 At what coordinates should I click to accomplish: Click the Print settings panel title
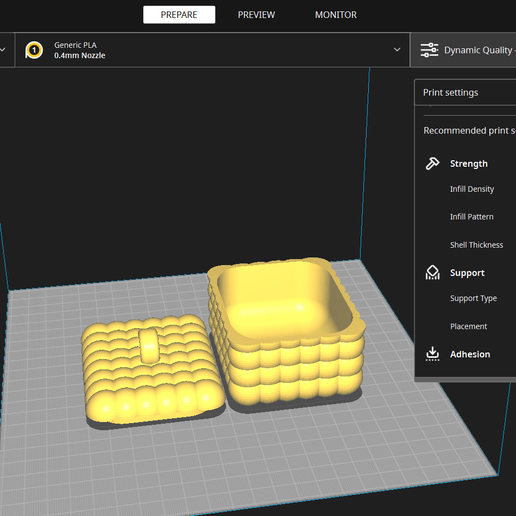[x=450, y=92]
